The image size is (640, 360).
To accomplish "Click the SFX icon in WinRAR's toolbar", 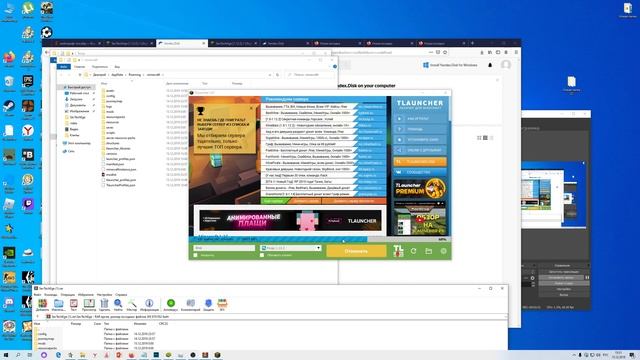I will (222, 305).
